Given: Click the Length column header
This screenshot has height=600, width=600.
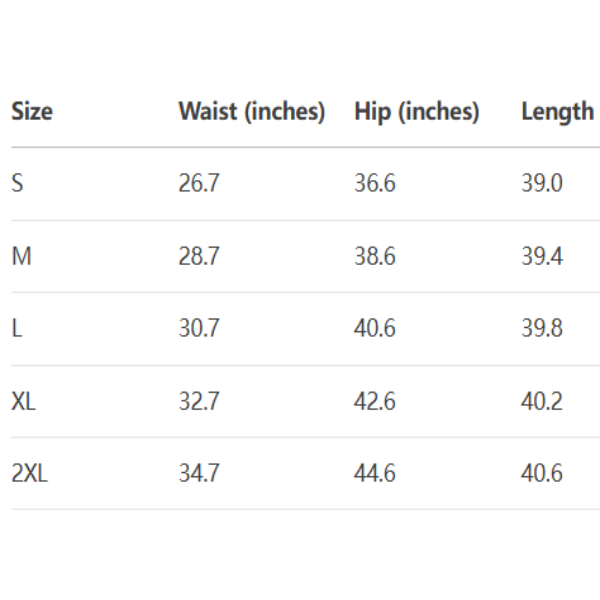Looking at the screenshot, I should click(x=557, y=111).
